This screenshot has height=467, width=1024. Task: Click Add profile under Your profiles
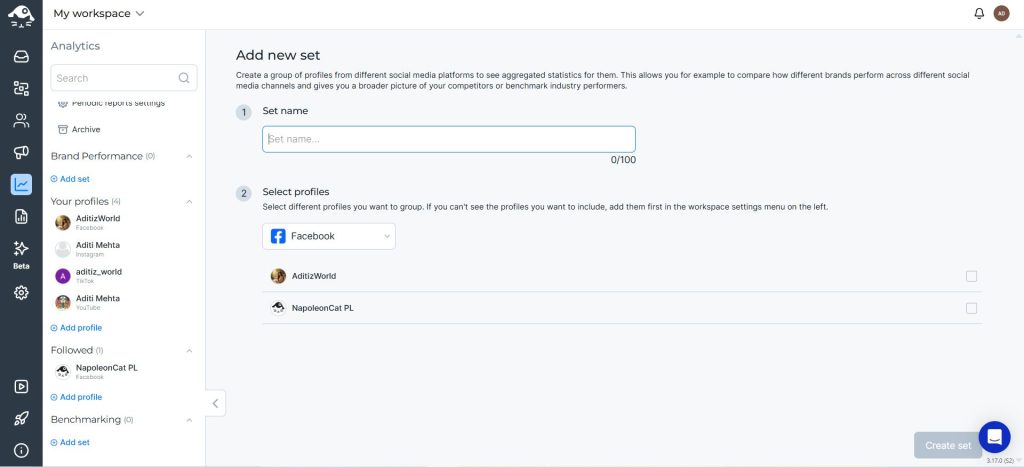point(76,328)
